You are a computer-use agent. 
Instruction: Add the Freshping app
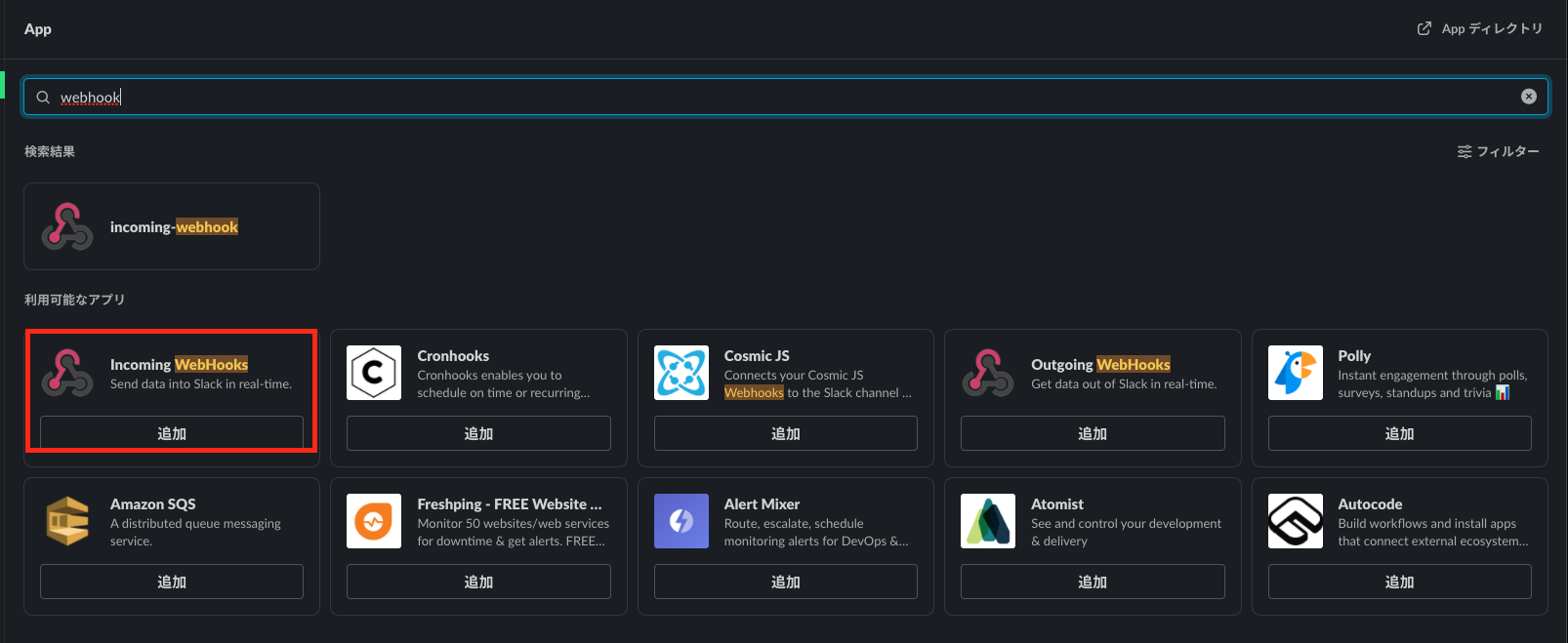[478, 582]
